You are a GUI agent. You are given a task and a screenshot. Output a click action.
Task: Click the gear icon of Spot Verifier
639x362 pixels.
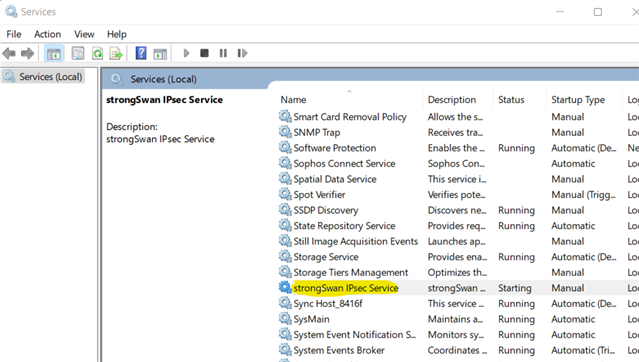[285, 194]
